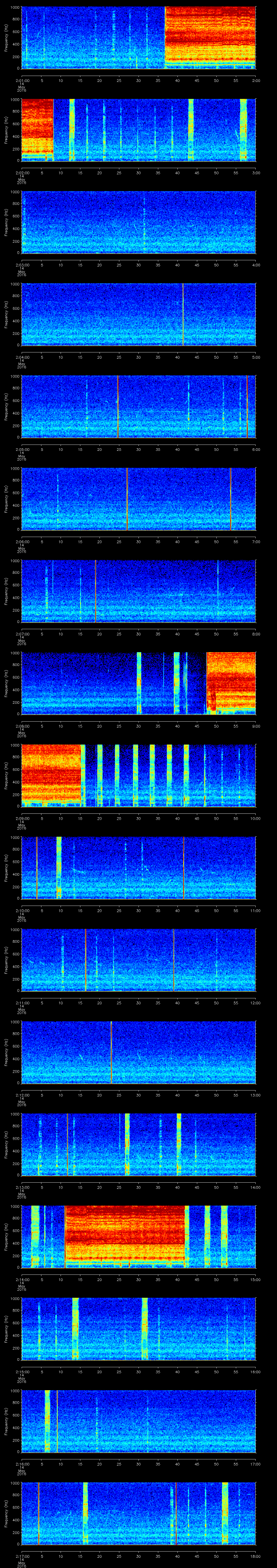This screenshot has width=277, height=1568.
Task: Click the '2:17:00' start time label
Action: click(x=22, y=1556)
